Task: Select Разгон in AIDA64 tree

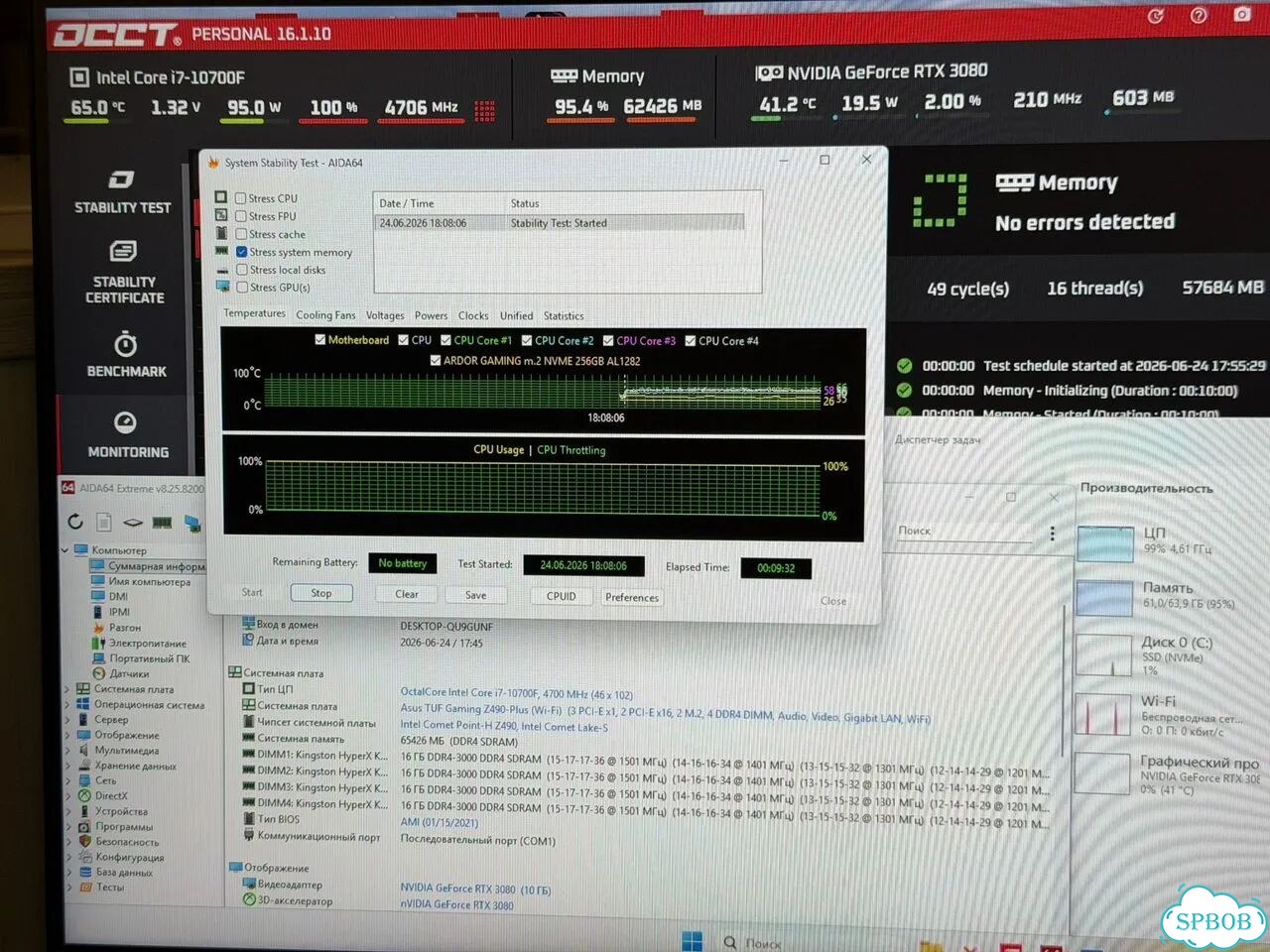Action: 117,628
